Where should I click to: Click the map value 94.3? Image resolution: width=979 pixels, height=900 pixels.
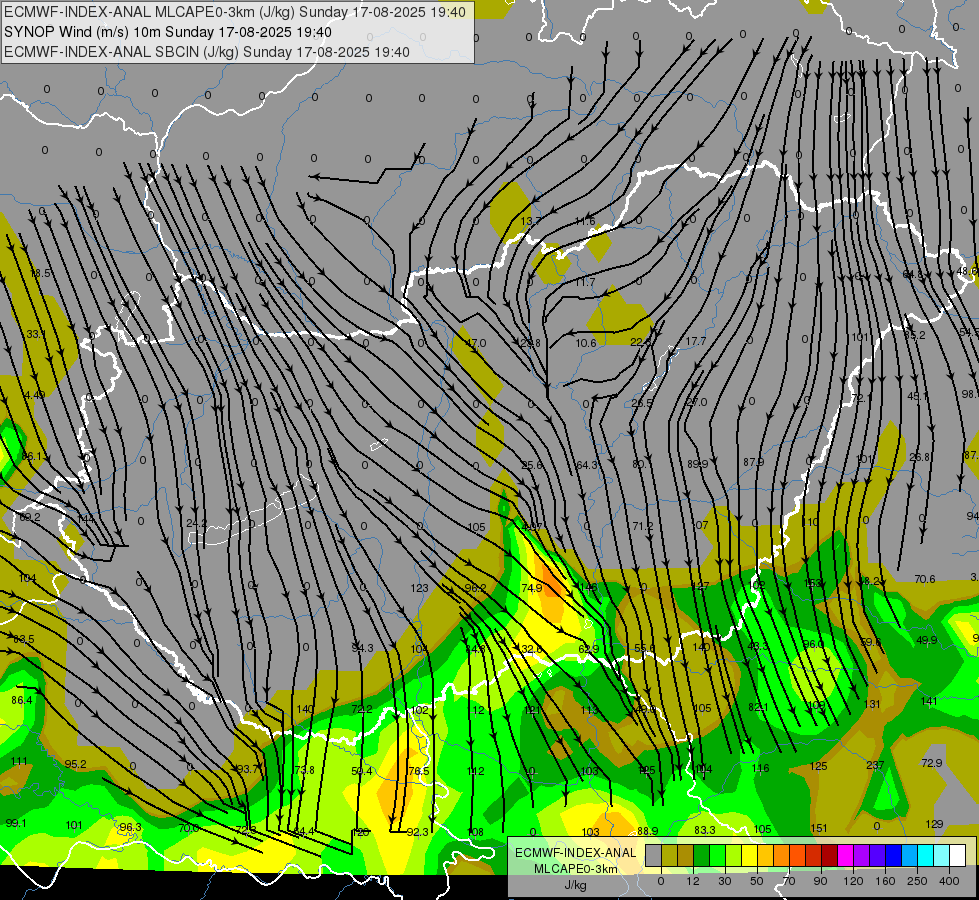[x=362, y=648]
